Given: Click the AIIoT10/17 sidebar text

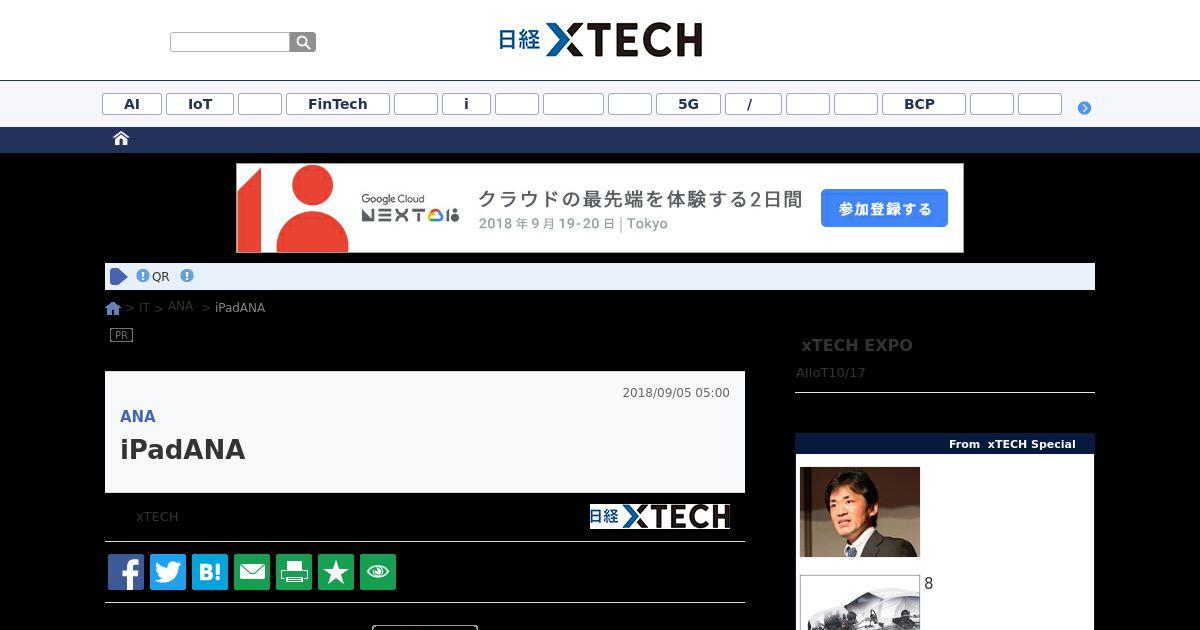Looking at the screenshot, I should pos(831,373).
